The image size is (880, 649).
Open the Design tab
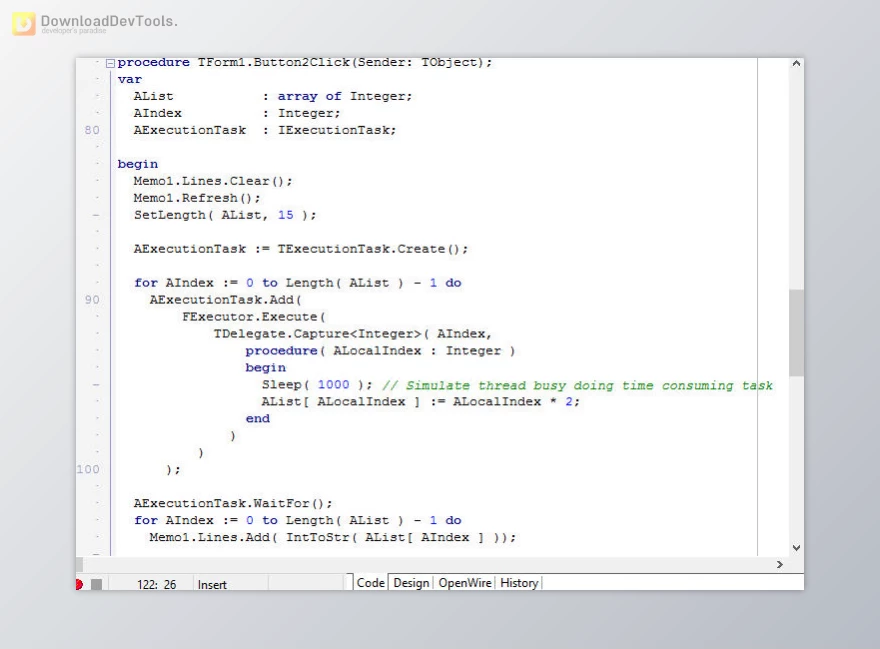click(x=411, y=583)
